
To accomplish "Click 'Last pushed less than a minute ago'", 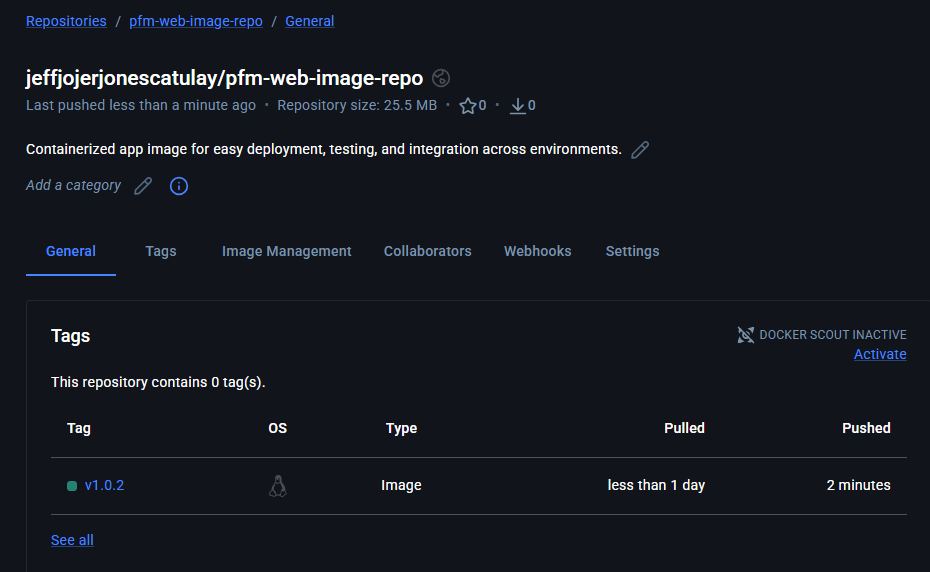I will click(141, 106).
